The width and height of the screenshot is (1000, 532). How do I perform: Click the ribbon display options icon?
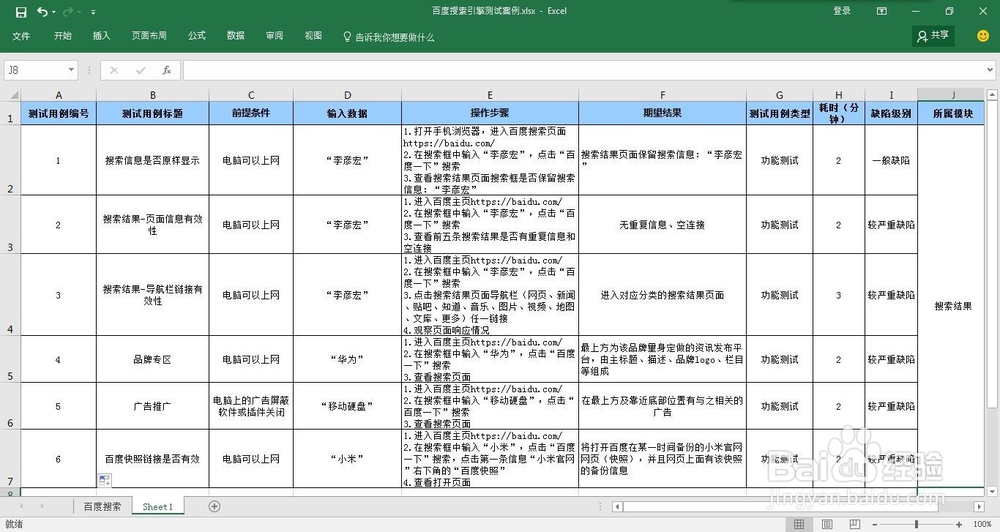pos(882,11)
